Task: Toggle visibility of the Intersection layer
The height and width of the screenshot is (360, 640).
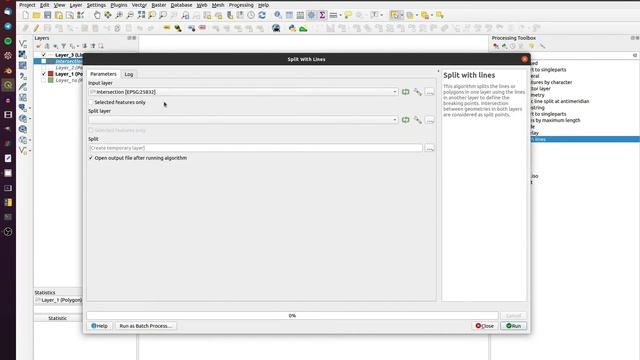Action: pos(44,61)
